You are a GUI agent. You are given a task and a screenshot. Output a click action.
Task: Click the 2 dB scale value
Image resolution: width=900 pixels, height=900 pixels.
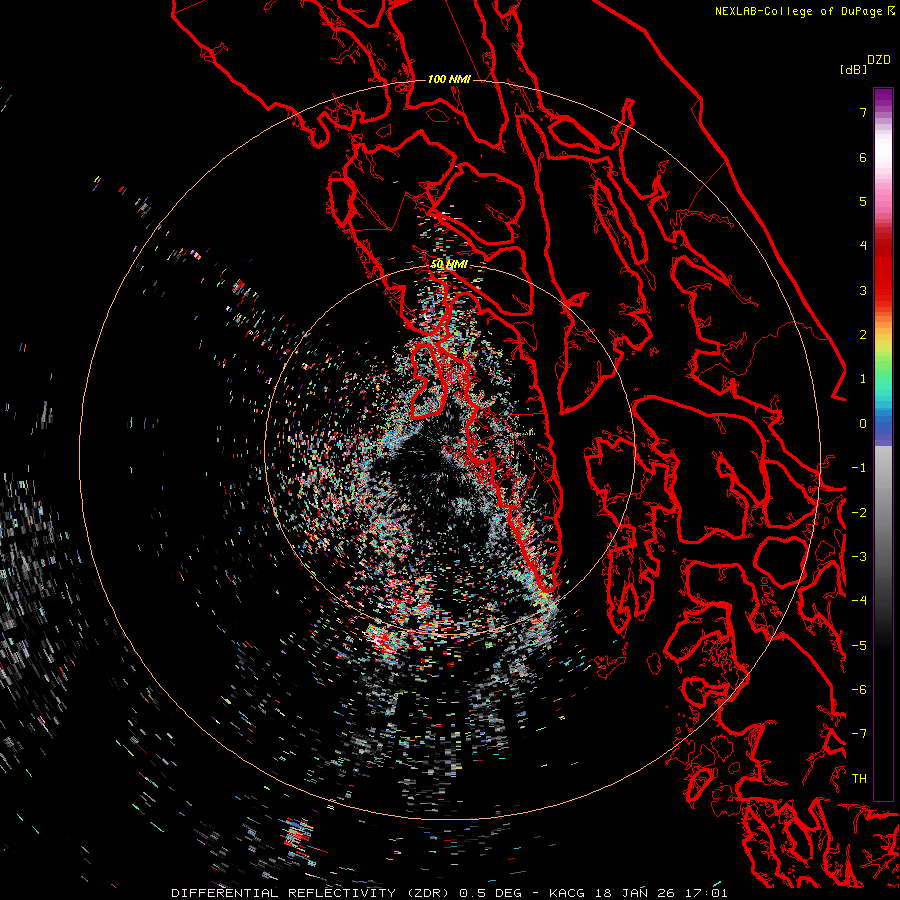point(863,335)
